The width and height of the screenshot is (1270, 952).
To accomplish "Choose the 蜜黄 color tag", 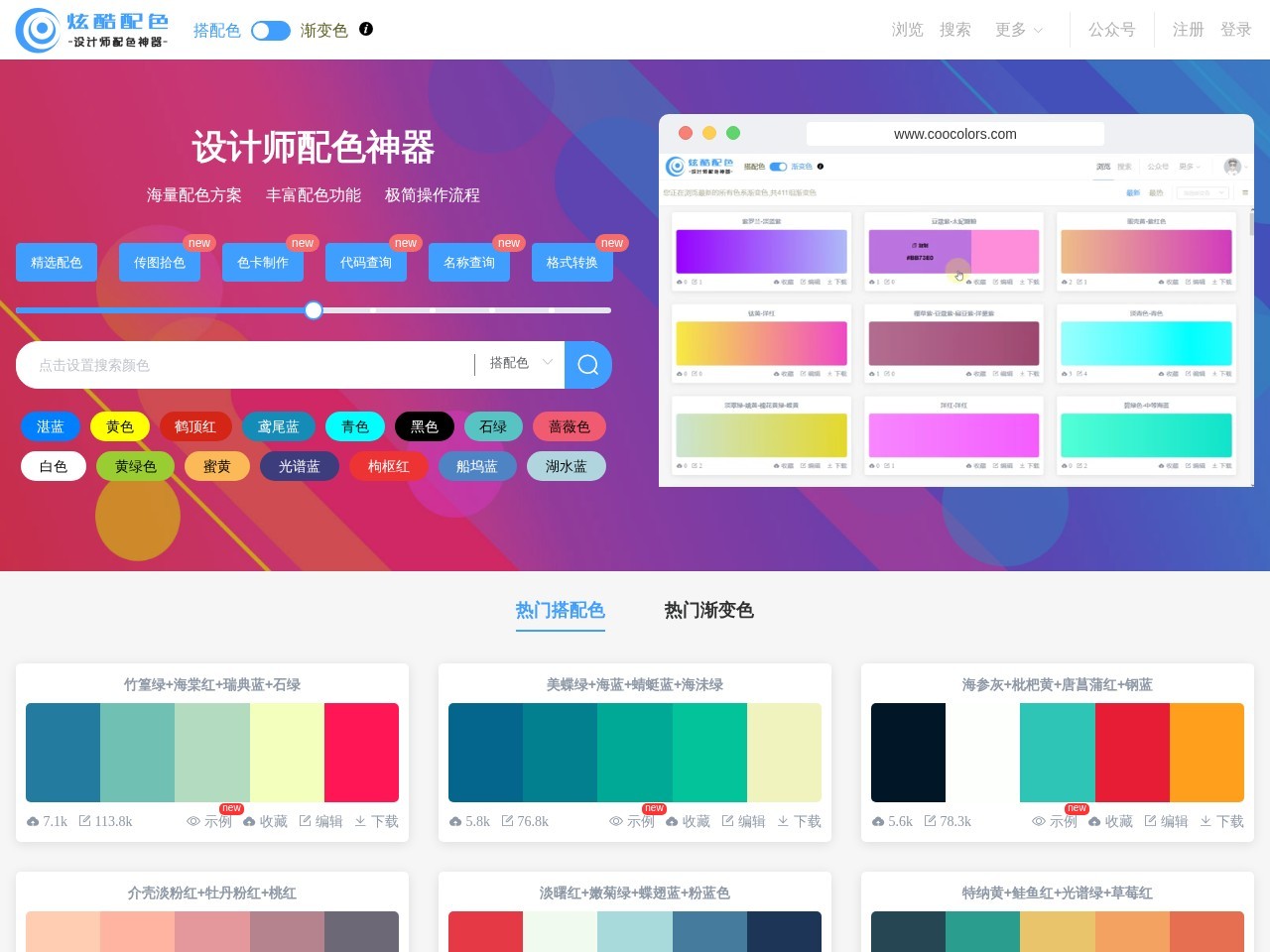I will pos(217,466).
